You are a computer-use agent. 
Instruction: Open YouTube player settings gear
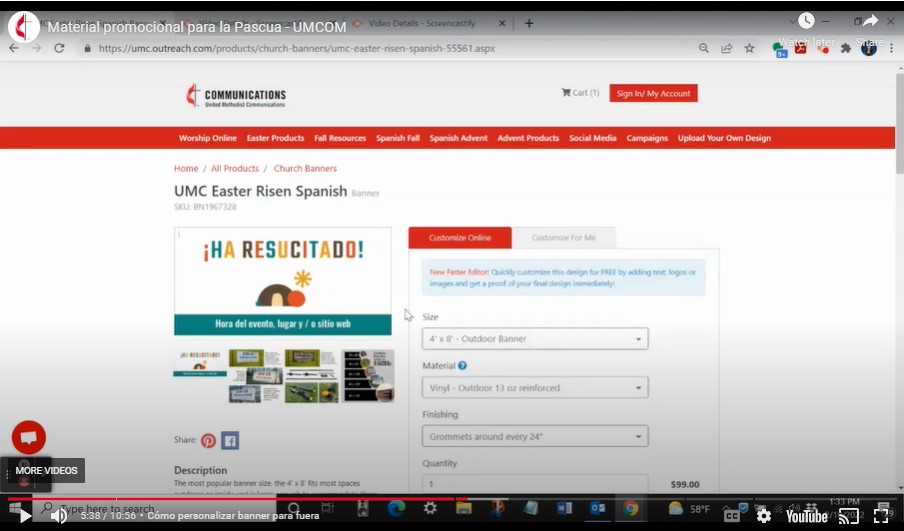tap(764, 516)
